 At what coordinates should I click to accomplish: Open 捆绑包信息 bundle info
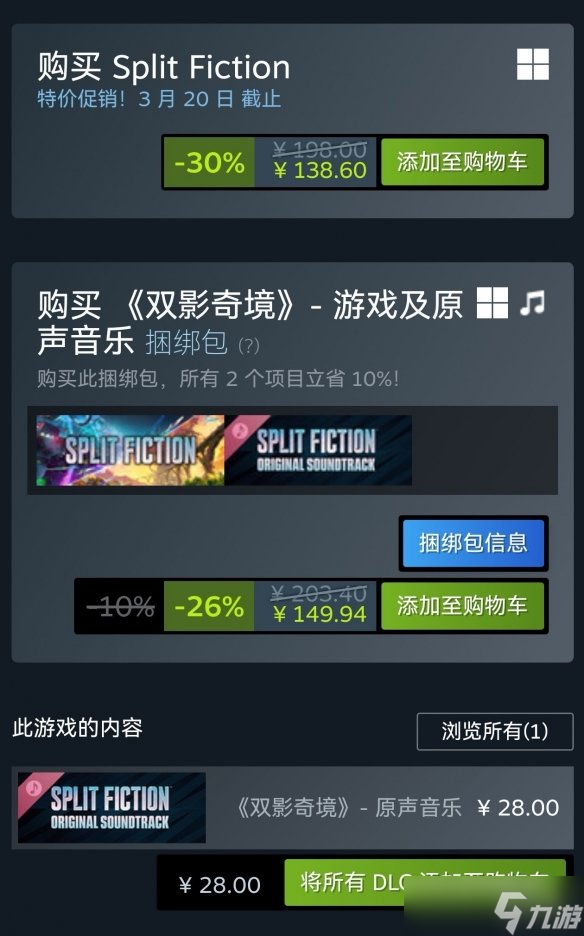point(473,543)
